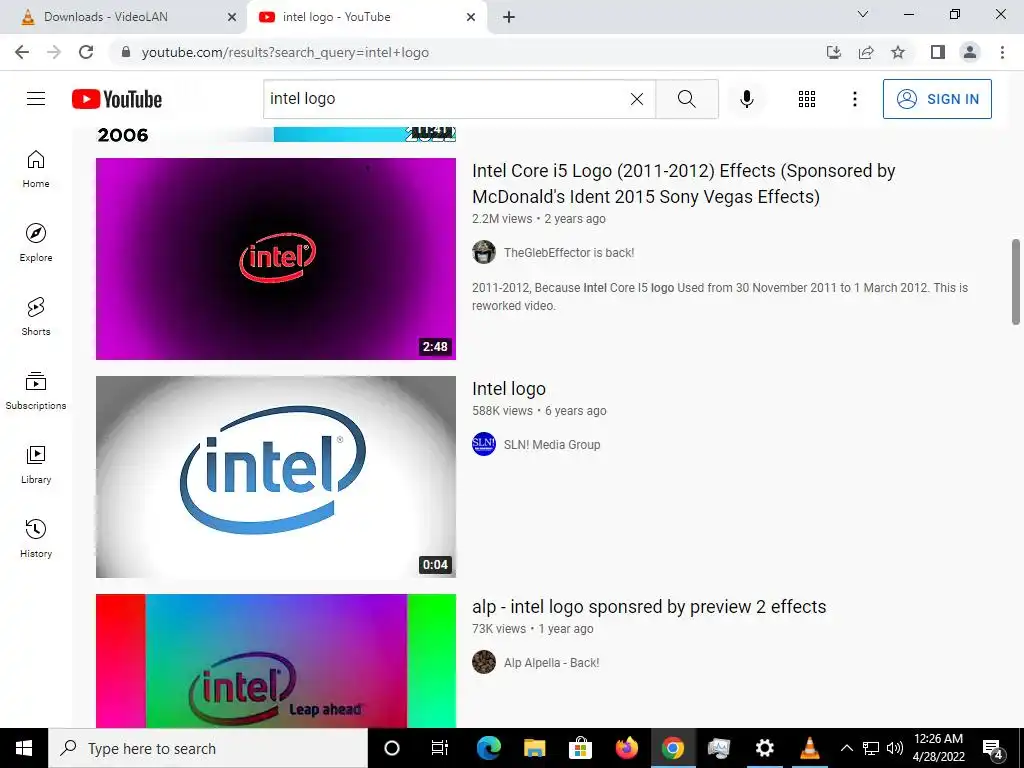1024x768 pixels.
Task: Open VLC cone icon on taskbar
Action: 810,748
